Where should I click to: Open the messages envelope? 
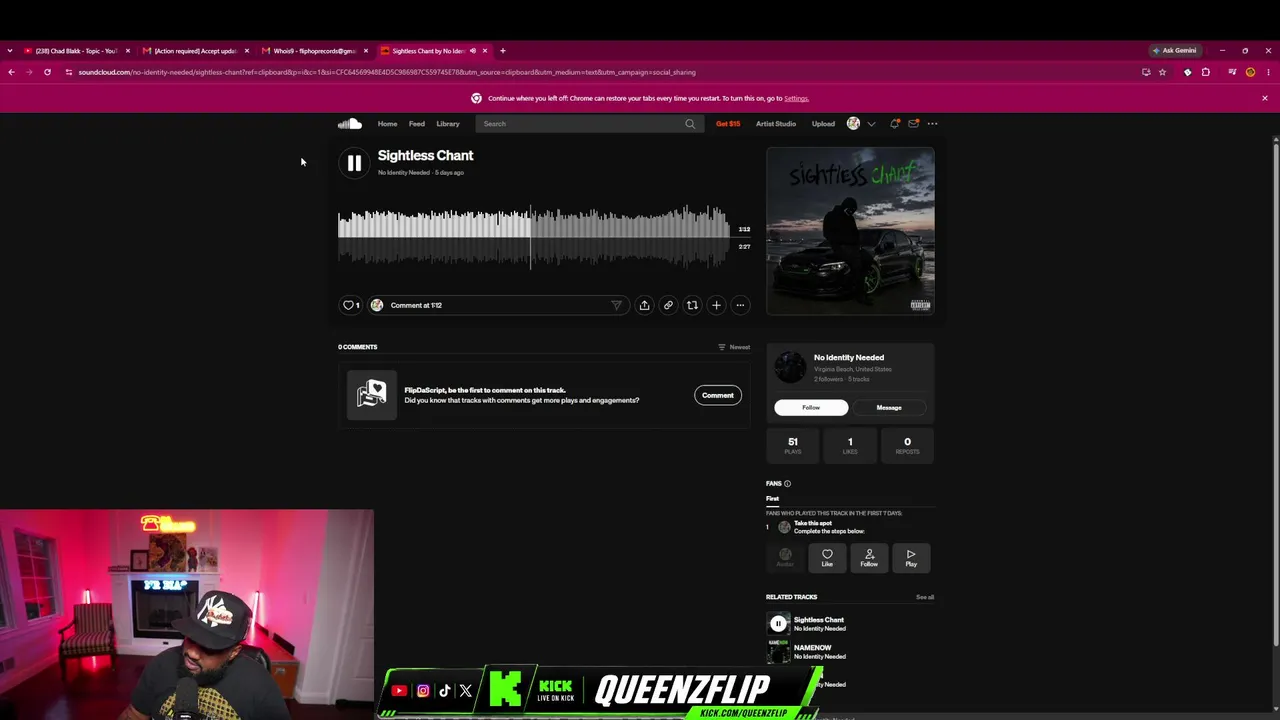click(x=913, y=124)
